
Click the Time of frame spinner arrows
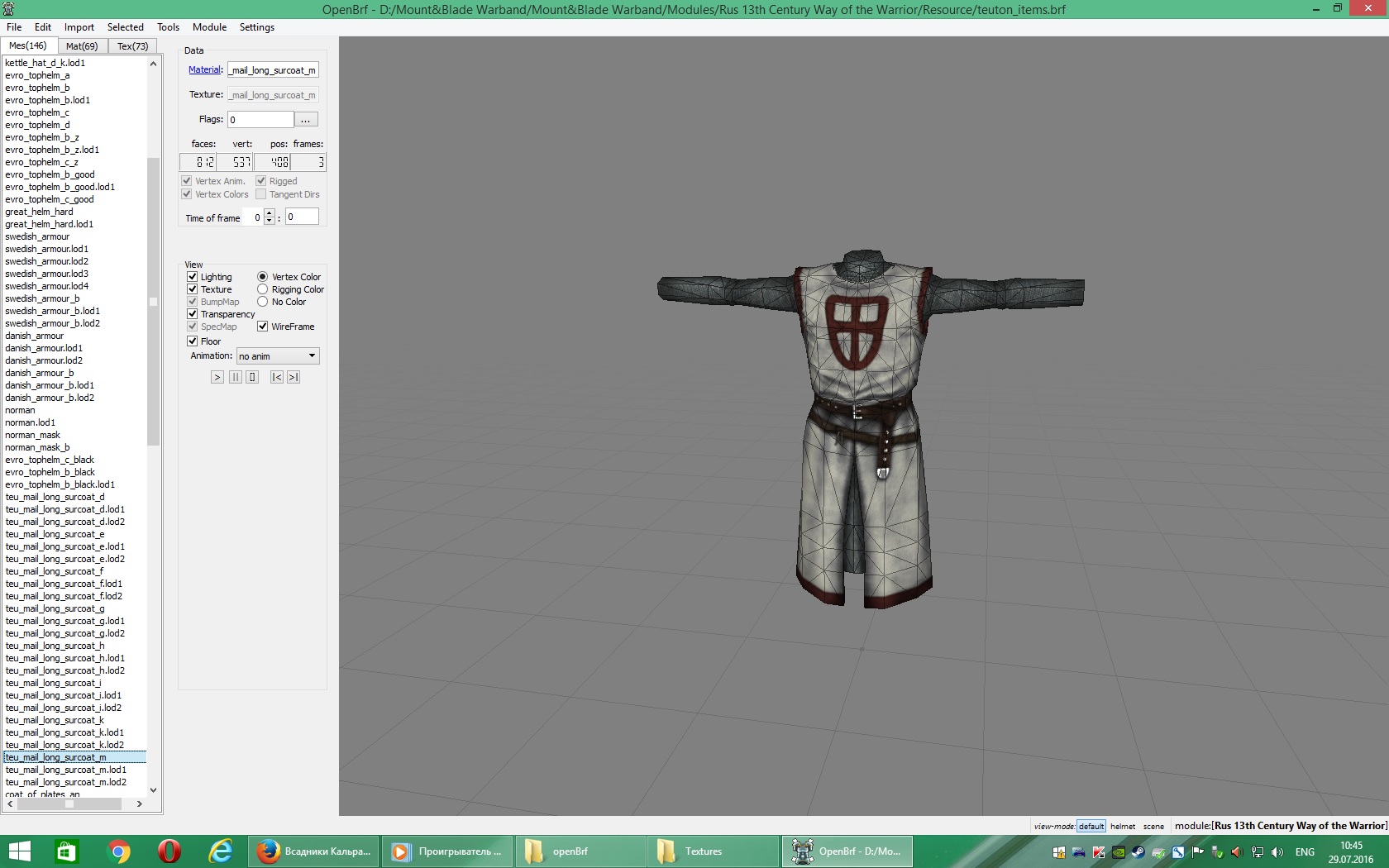(x=269, y=217)
